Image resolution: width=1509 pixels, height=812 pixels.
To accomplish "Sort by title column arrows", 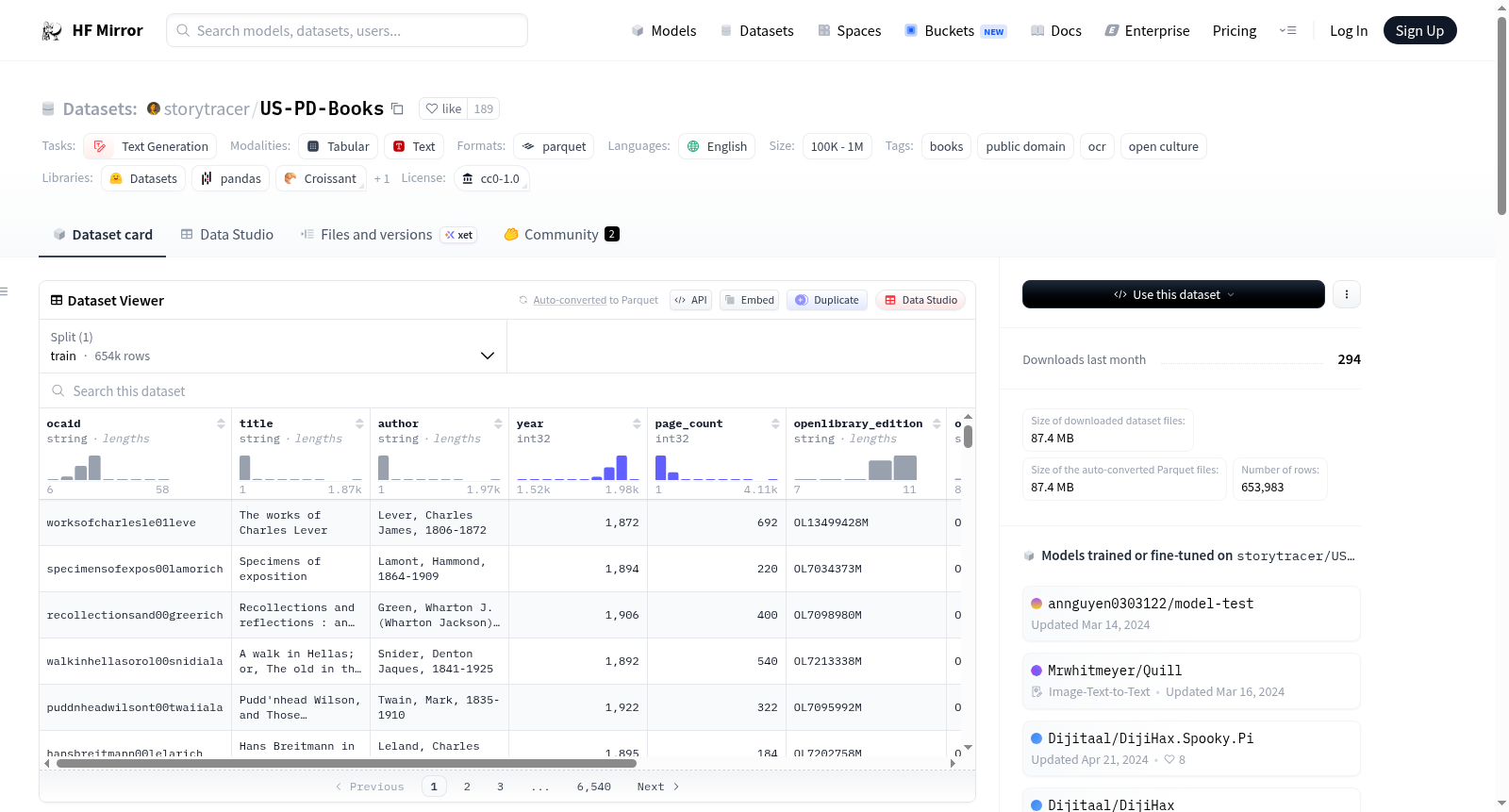I will [x=359, y=423].
